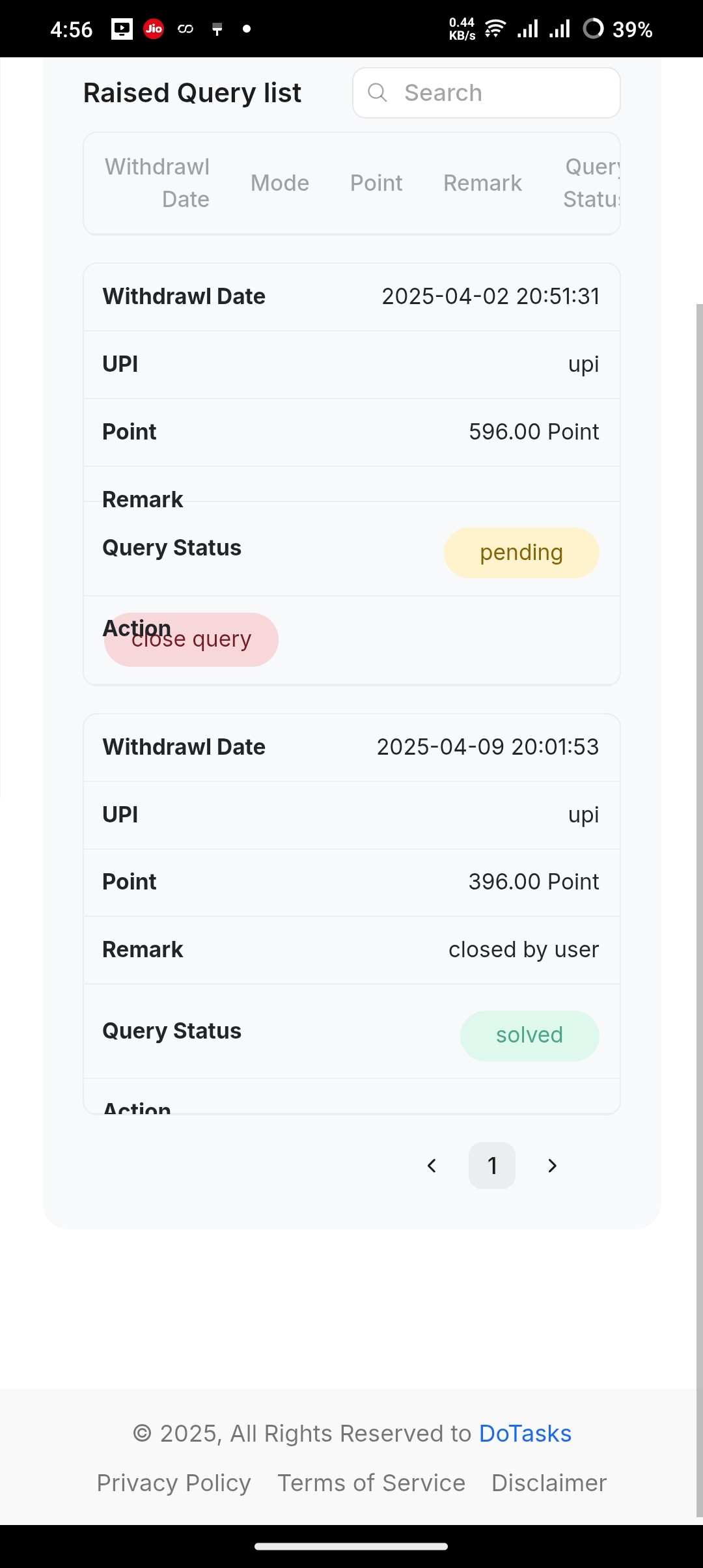Click the Point column header
This screenshot has width=703, height=1568.
[x=376, y=183]
